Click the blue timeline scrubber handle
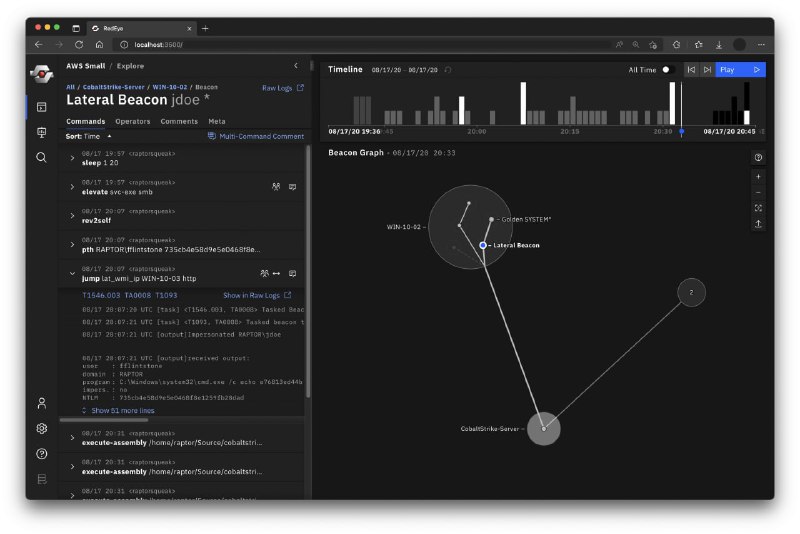The image size is (800, 534). (x=682, y=131)
